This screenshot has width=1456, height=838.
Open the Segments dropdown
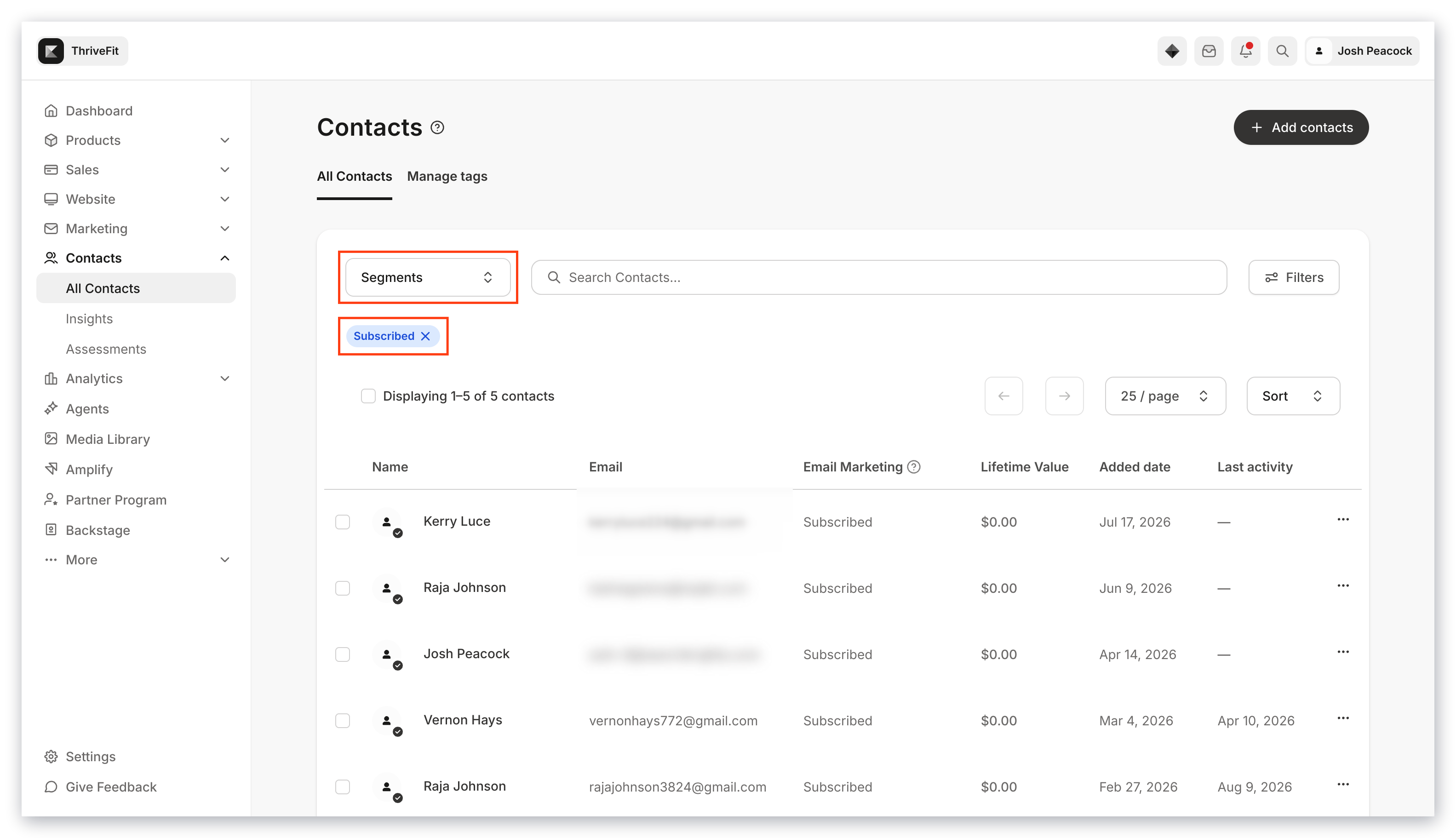tap(428, 277)
